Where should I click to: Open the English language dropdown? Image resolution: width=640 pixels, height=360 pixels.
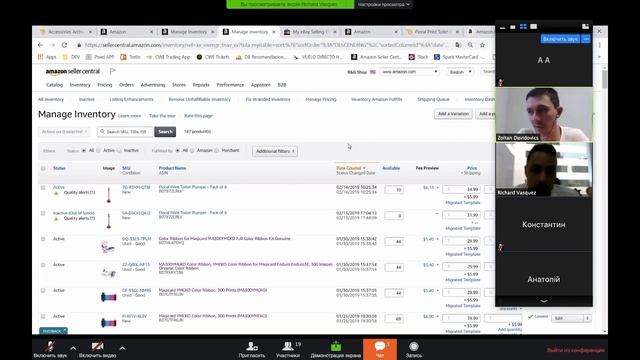coord(460,72)
